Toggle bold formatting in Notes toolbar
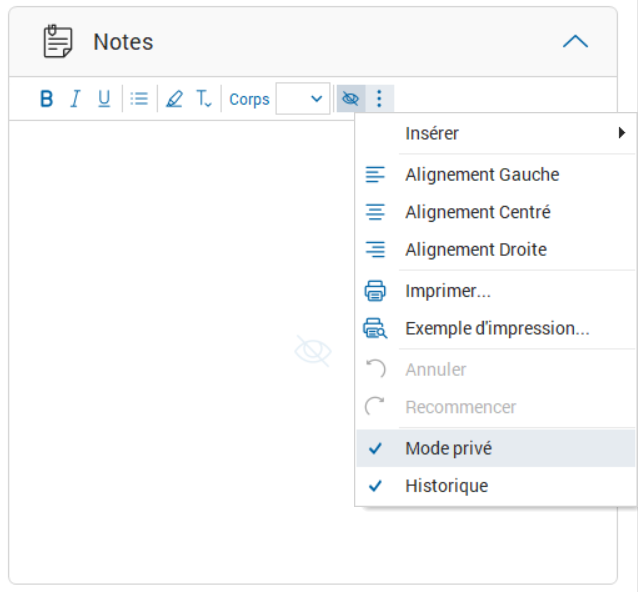 point(46,99)
